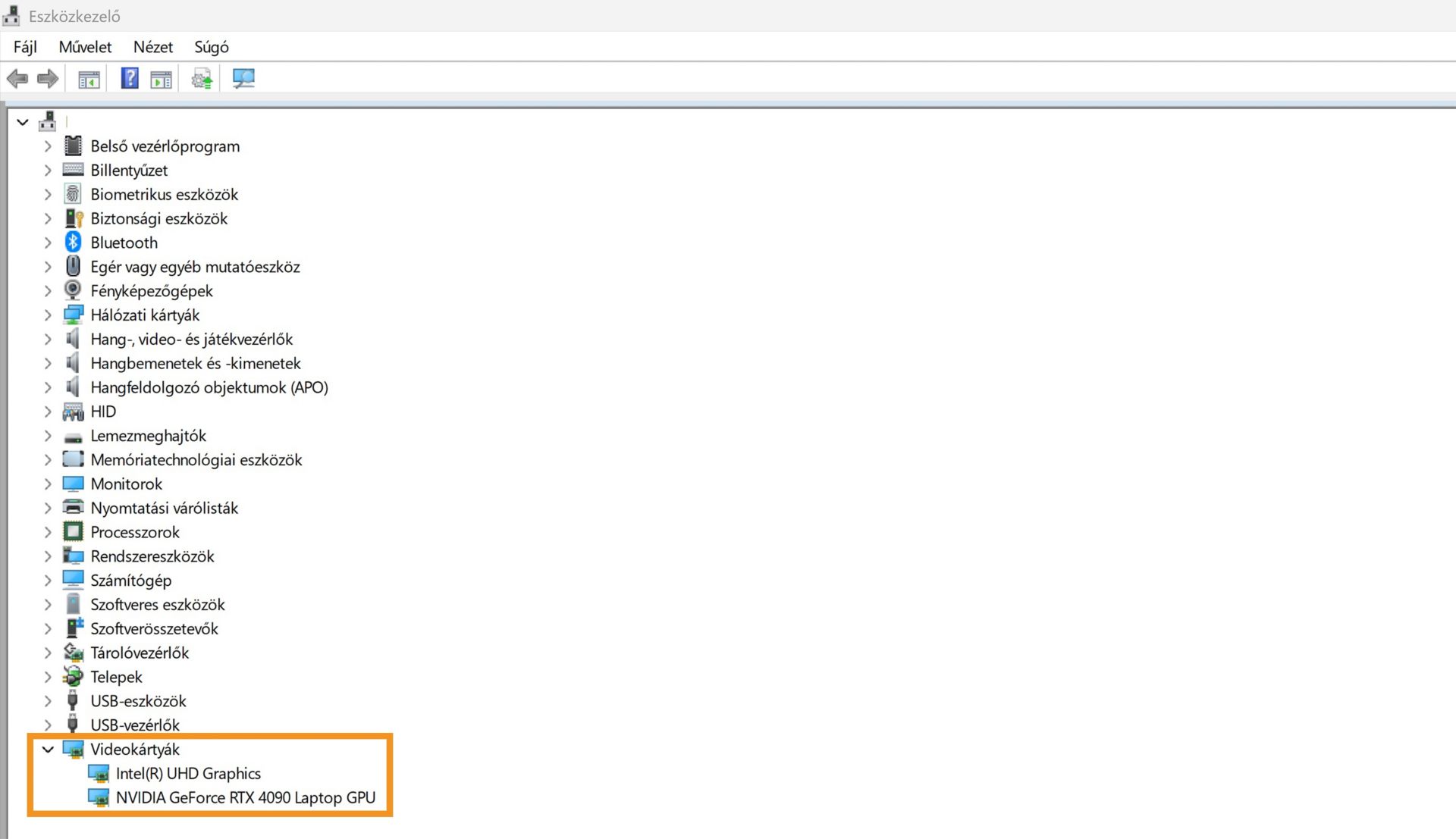Click the Fényképezőgépek webcam icon

tap(73, 291)
